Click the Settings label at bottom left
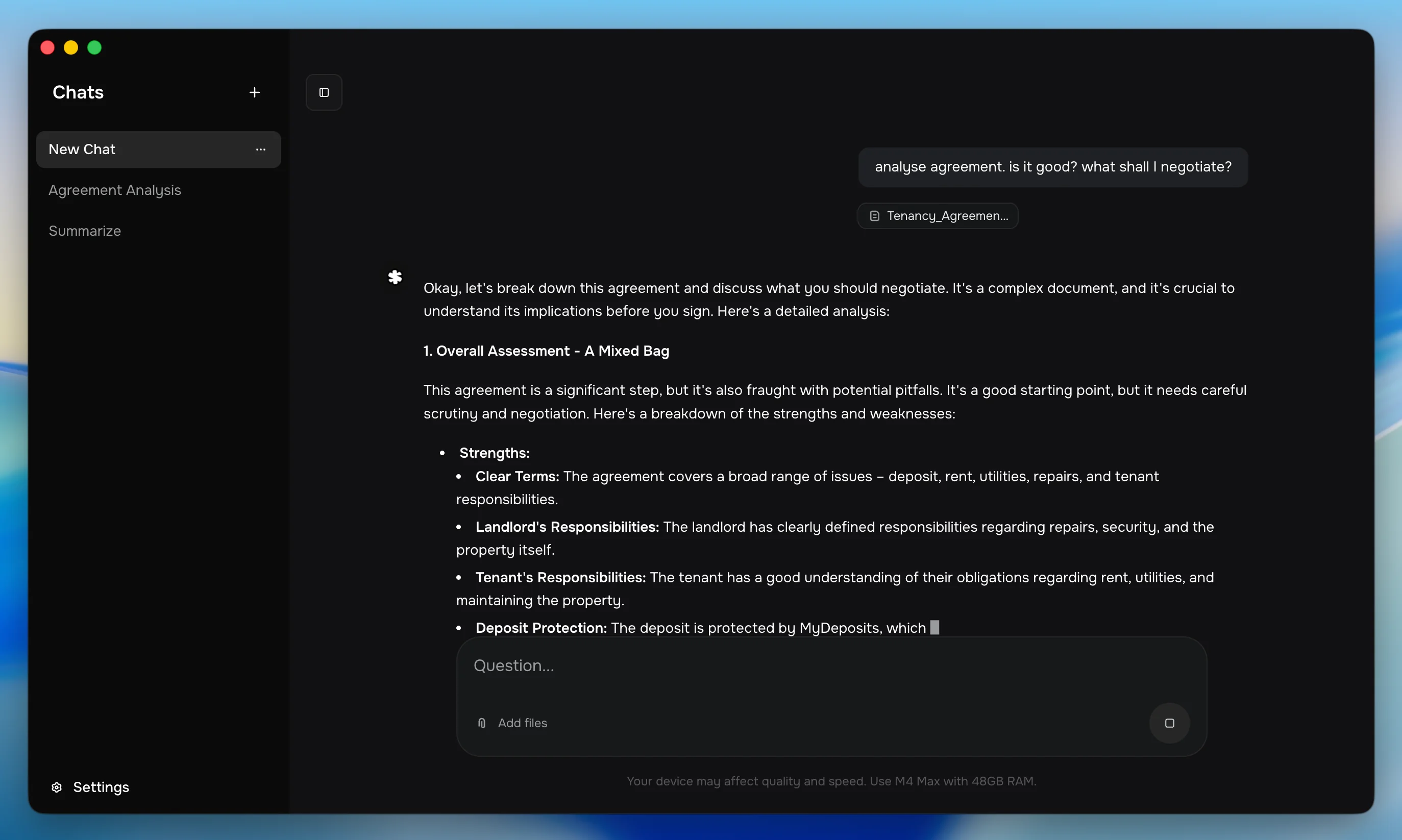The image size is (1402, 840). click(x=102, y=787)
